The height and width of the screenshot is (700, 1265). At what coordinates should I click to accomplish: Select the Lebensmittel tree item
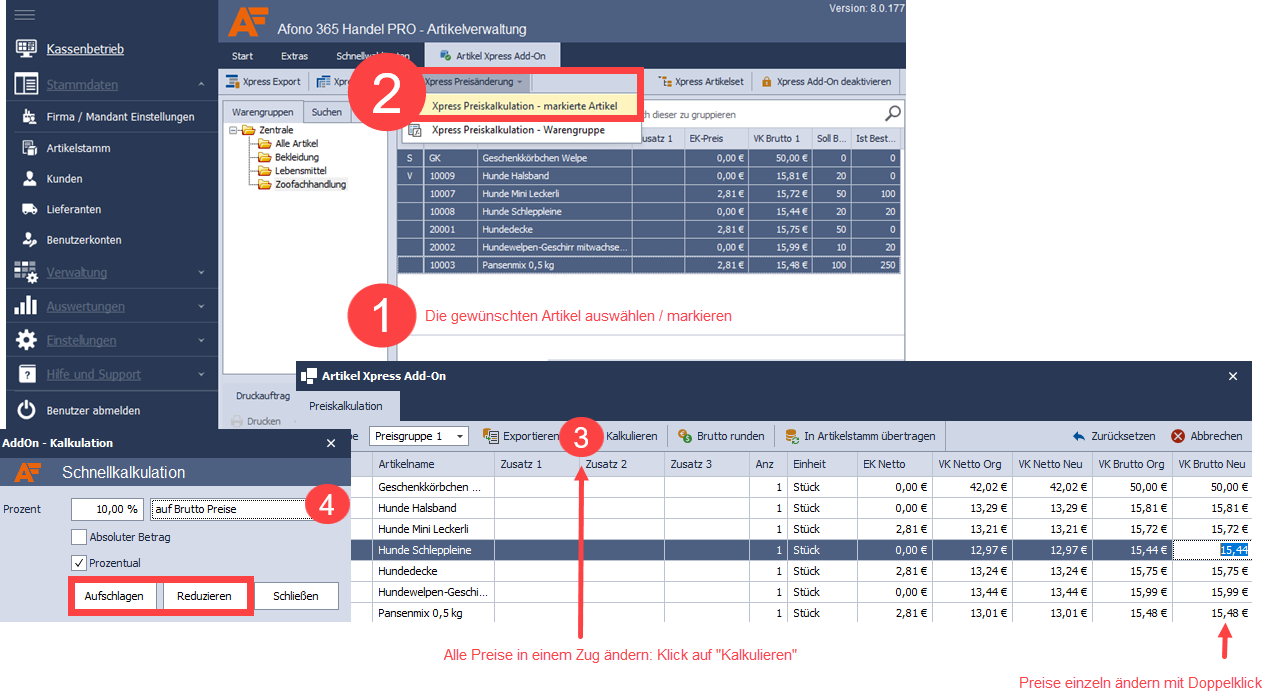301,171
